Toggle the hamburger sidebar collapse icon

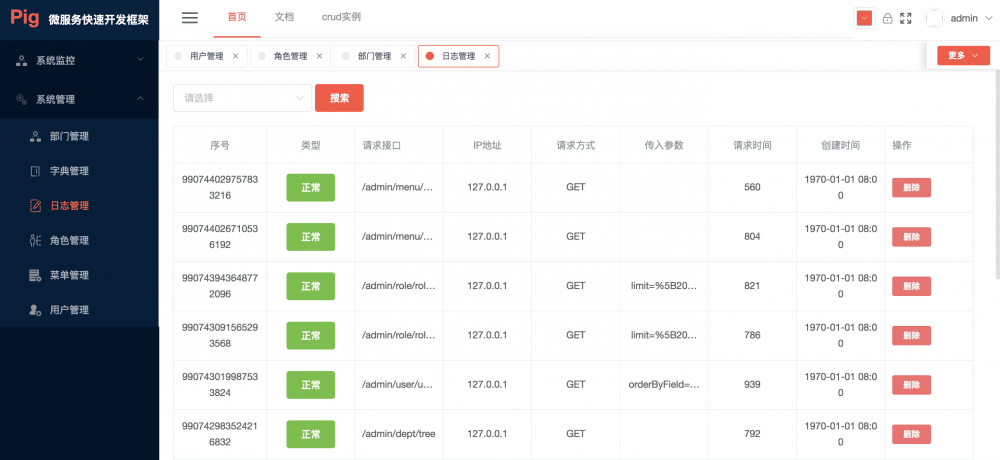[189, 18]
